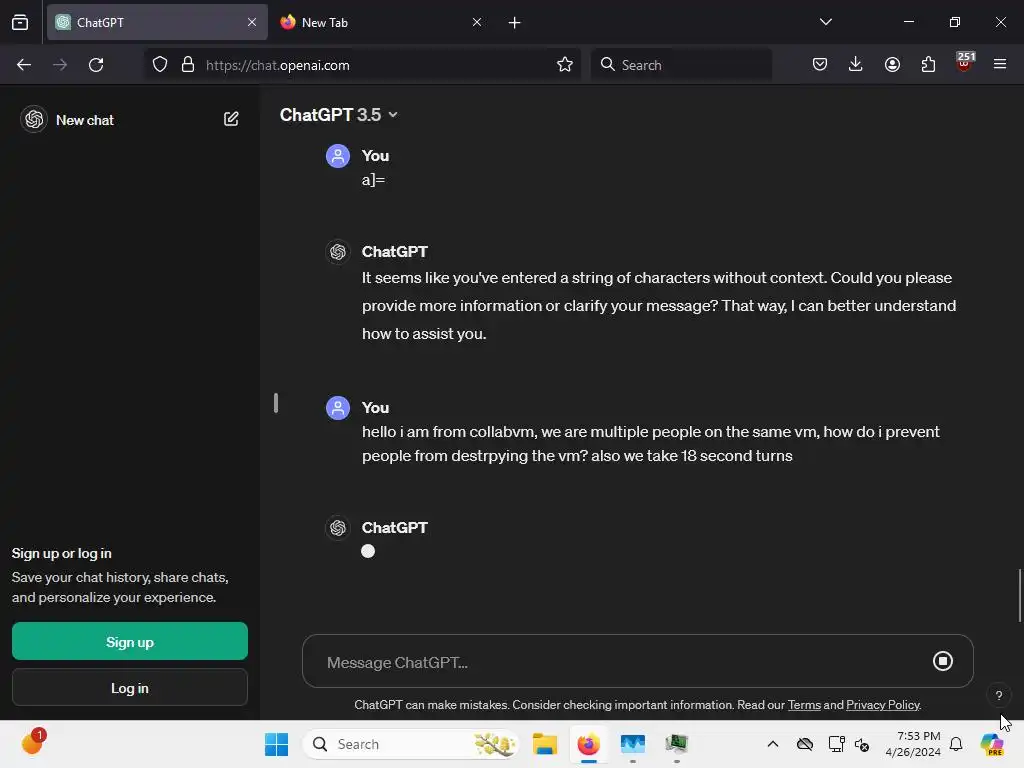Go back with the back arrow

point(24,65)
